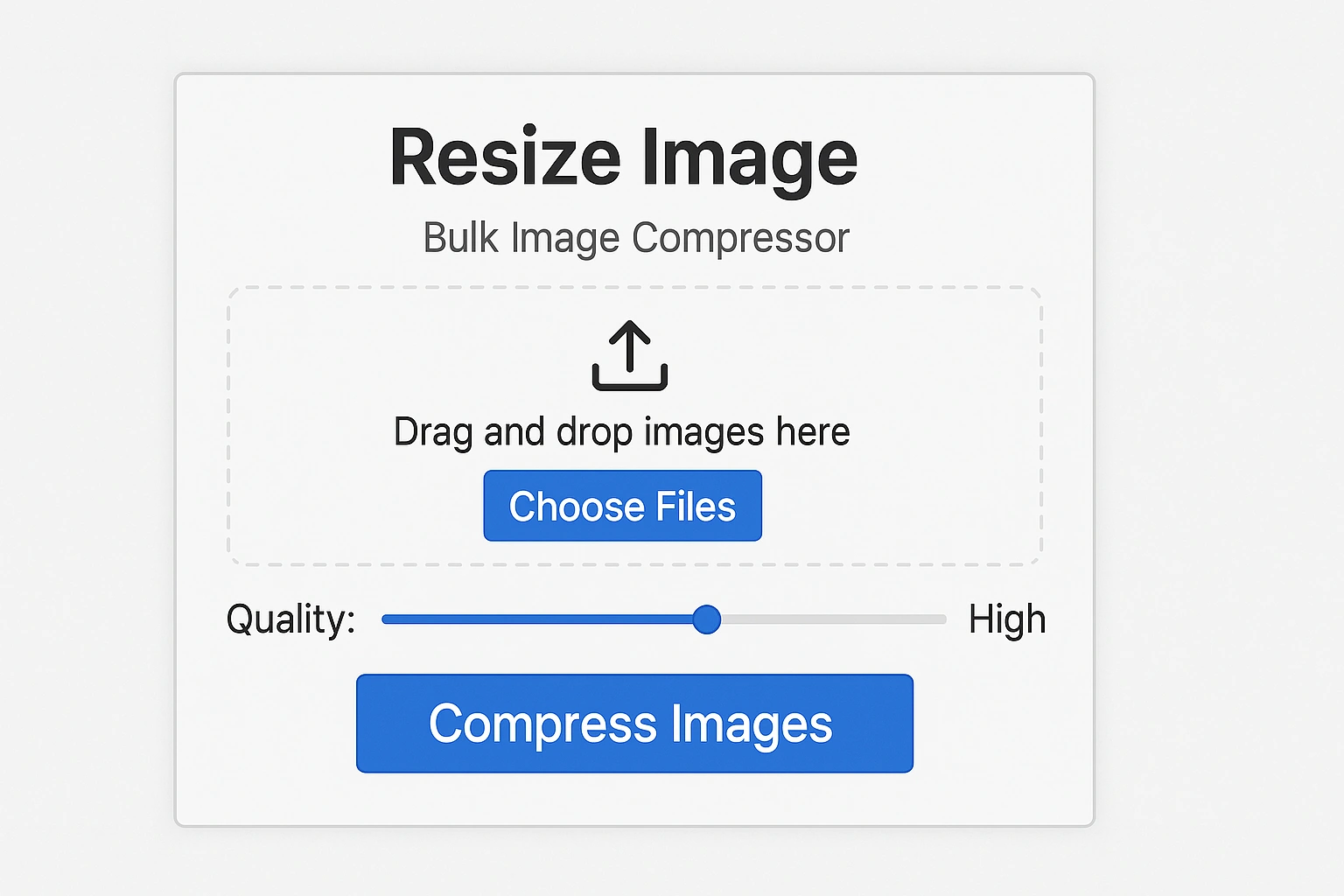
Task: Click the "Drag and drop images here" text
Action: [621, 432]
